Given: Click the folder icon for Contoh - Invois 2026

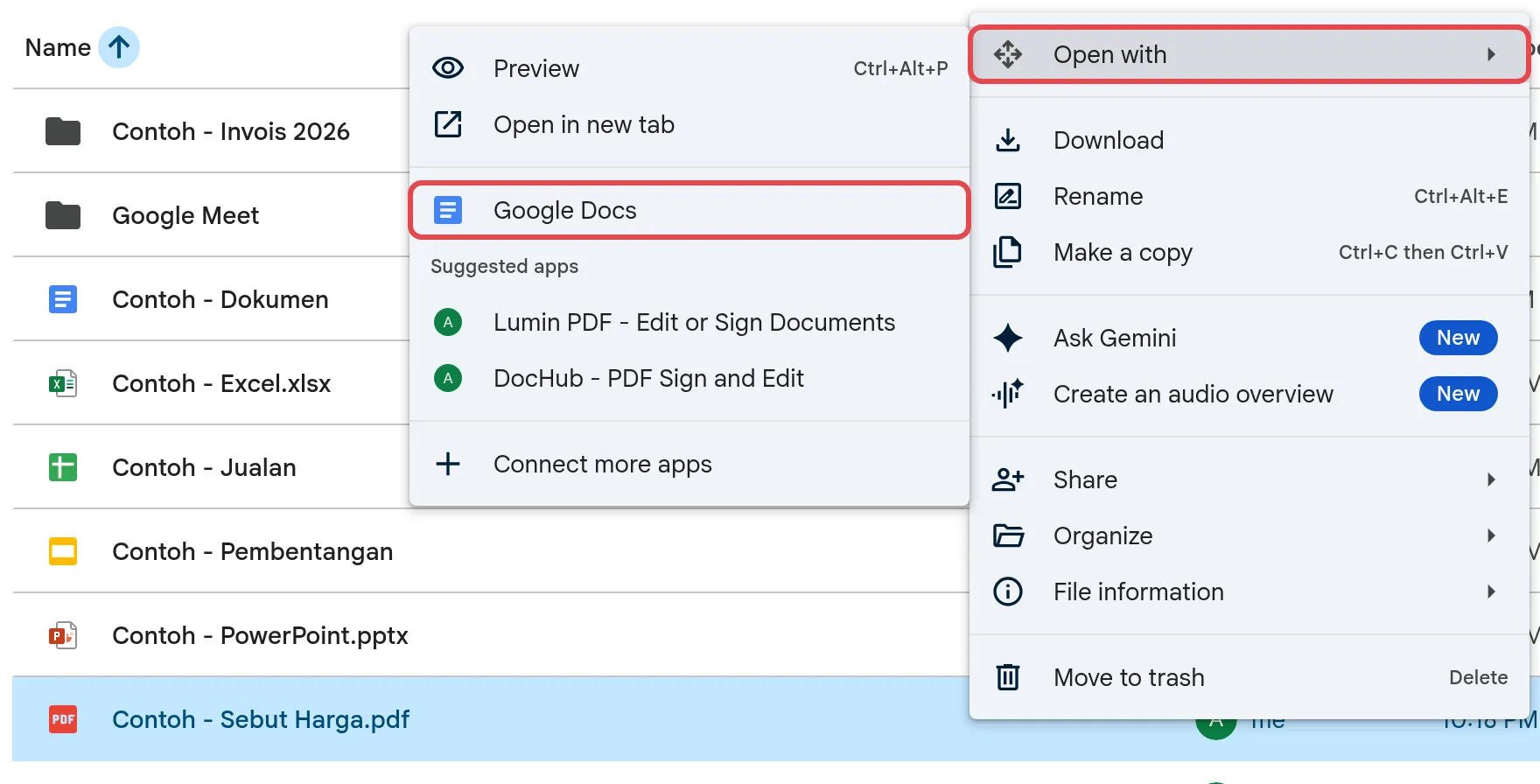Looking at the screenshot, I should (x=63, y=131).
